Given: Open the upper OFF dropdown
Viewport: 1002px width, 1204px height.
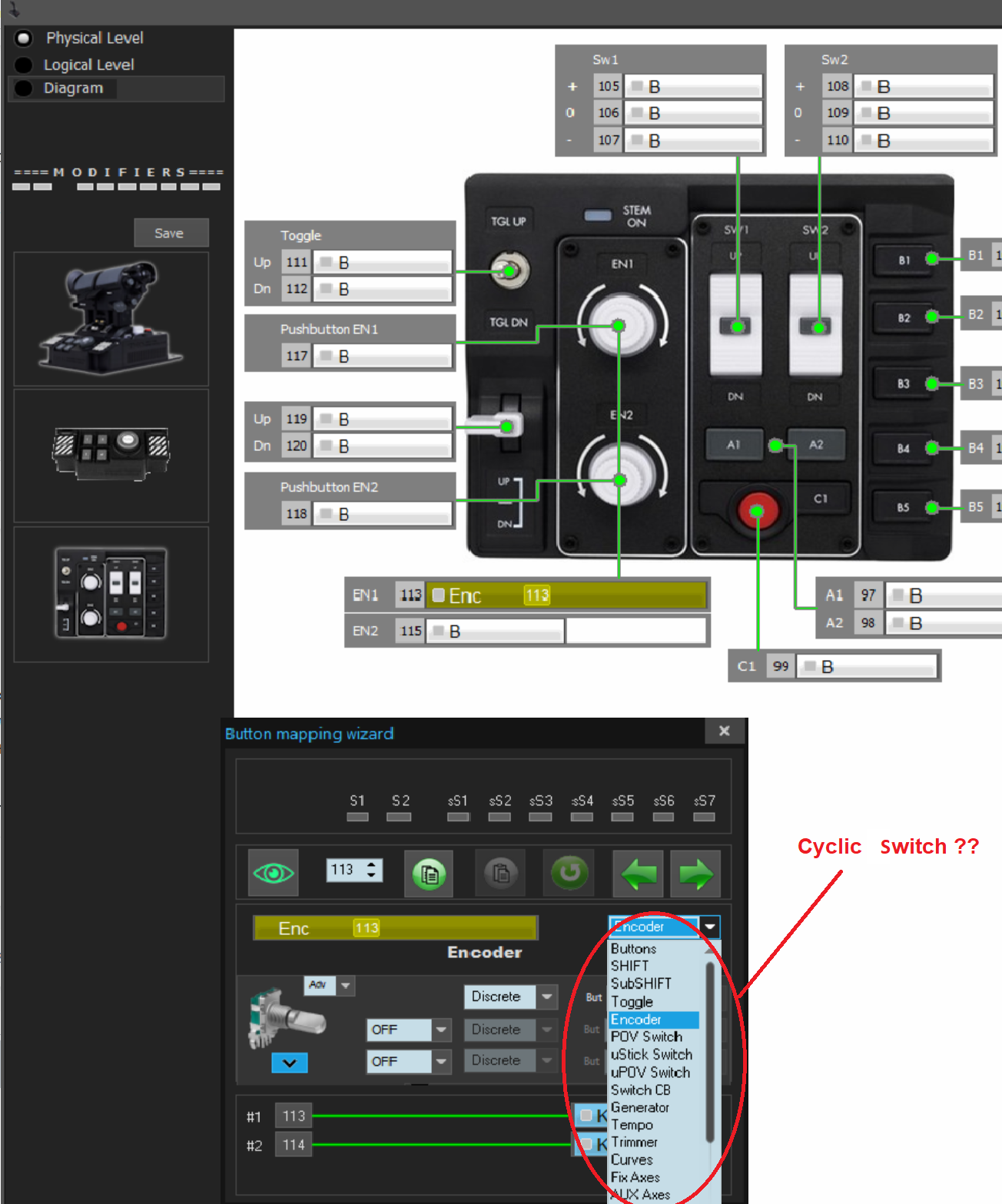Looking at the screenshot, I should point(441,1030).
